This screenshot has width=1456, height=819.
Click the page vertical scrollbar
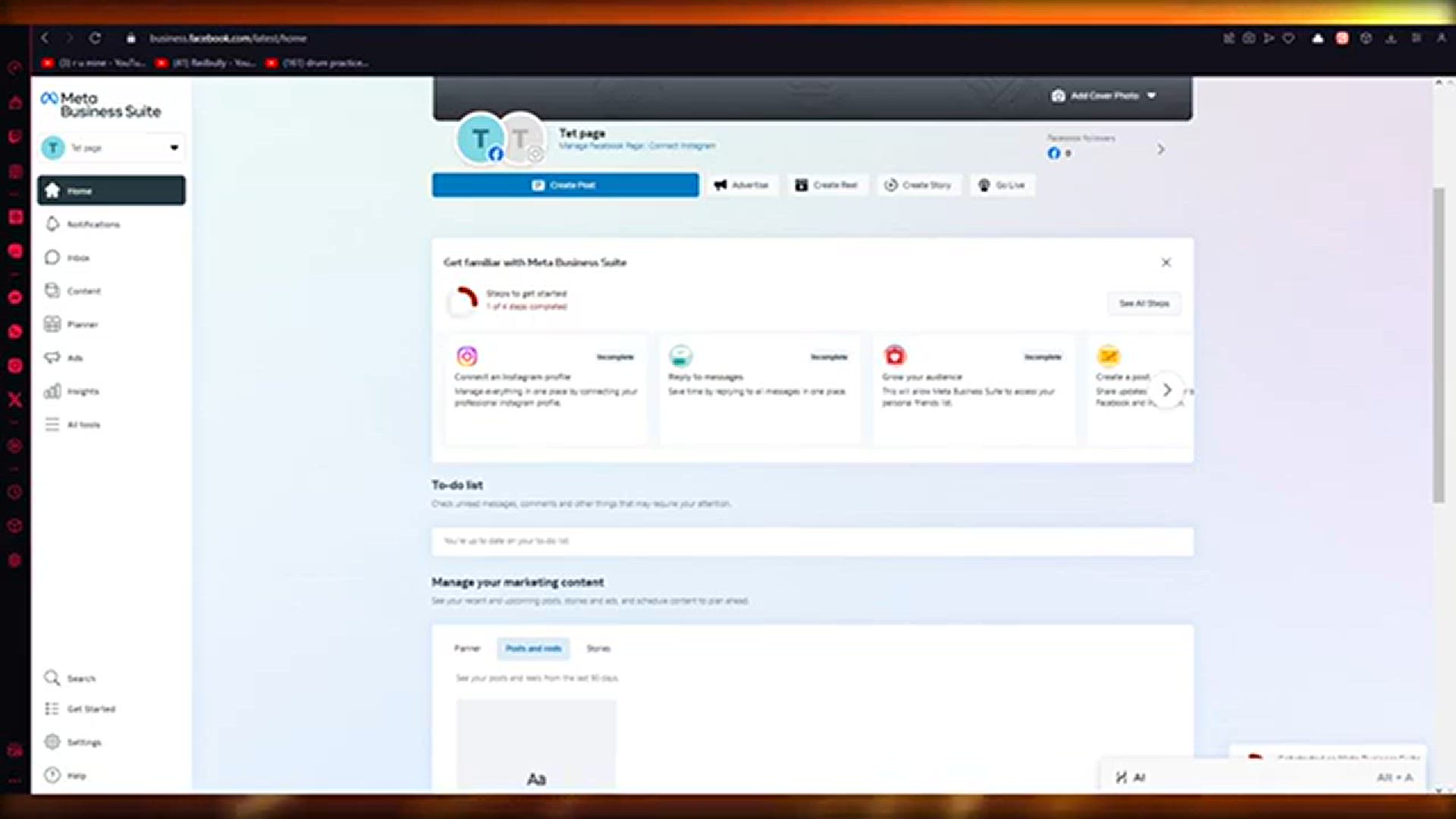[1439, 345]
